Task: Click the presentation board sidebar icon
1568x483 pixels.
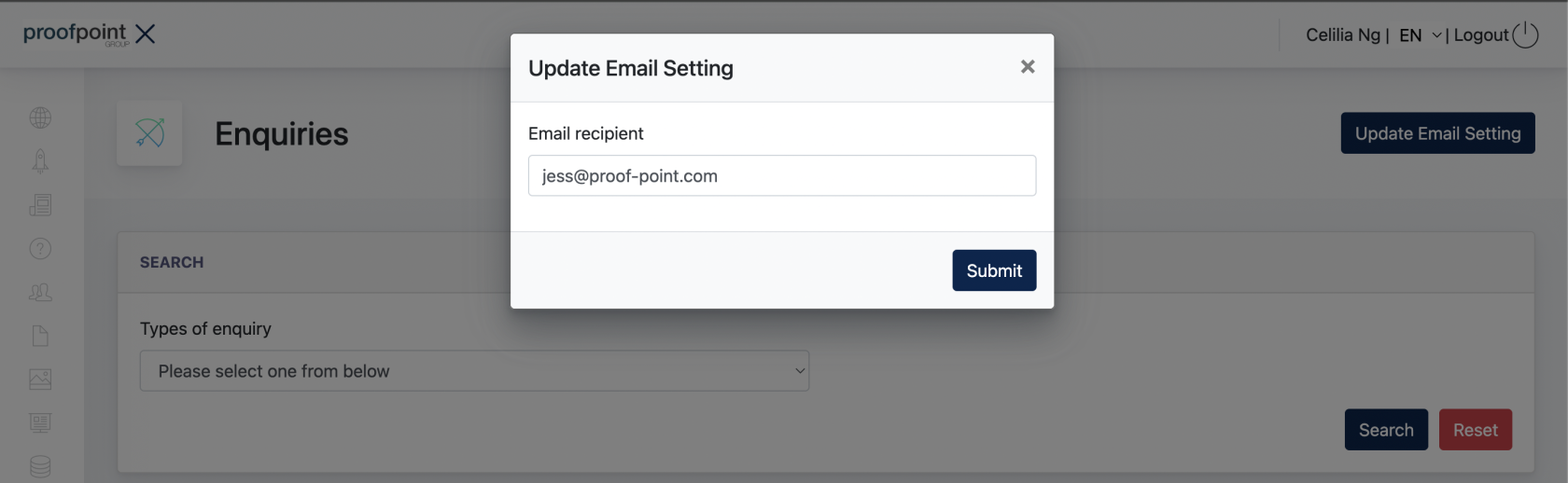Action: pyautogui.click(x=40, y=422)
